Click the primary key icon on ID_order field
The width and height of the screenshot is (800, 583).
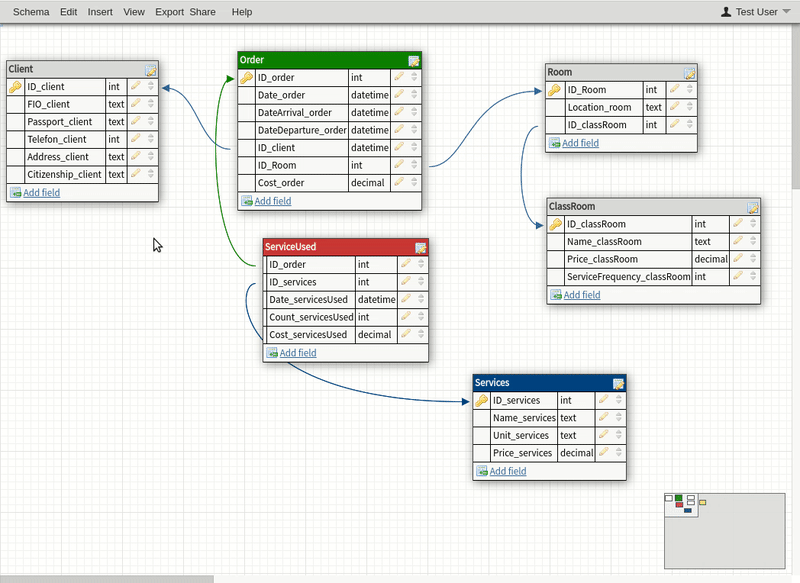pos(246,77)
